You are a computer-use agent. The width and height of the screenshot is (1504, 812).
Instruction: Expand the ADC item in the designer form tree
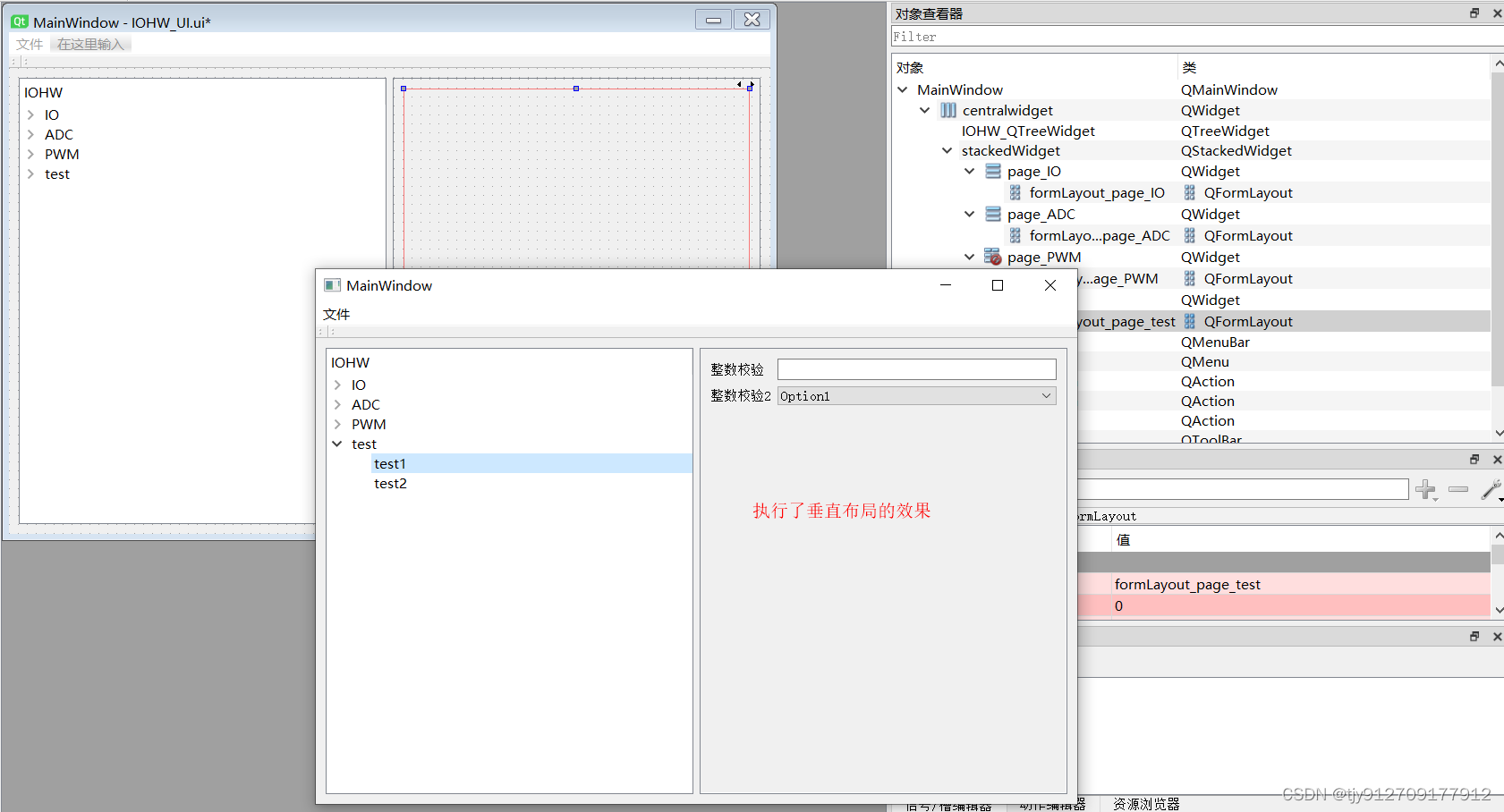pyautogui.click(x=30, y=134)
